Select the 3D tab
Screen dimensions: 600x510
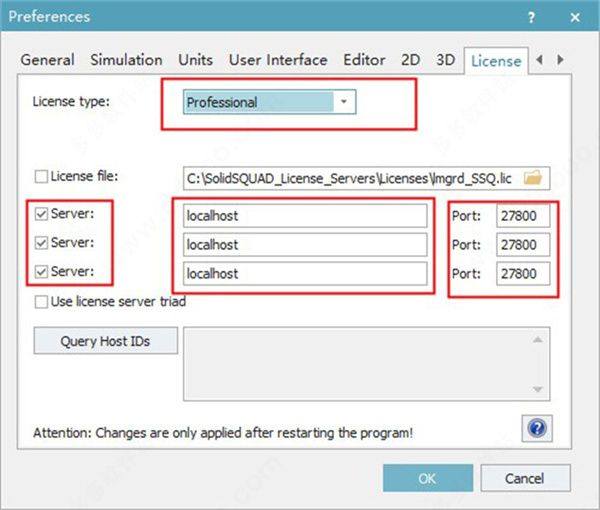click(445, 60)
